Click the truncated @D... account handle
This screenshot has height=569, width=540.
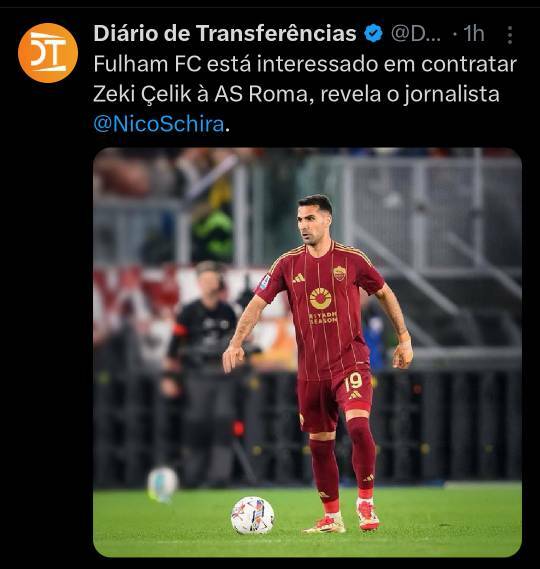tap(416, 34)
